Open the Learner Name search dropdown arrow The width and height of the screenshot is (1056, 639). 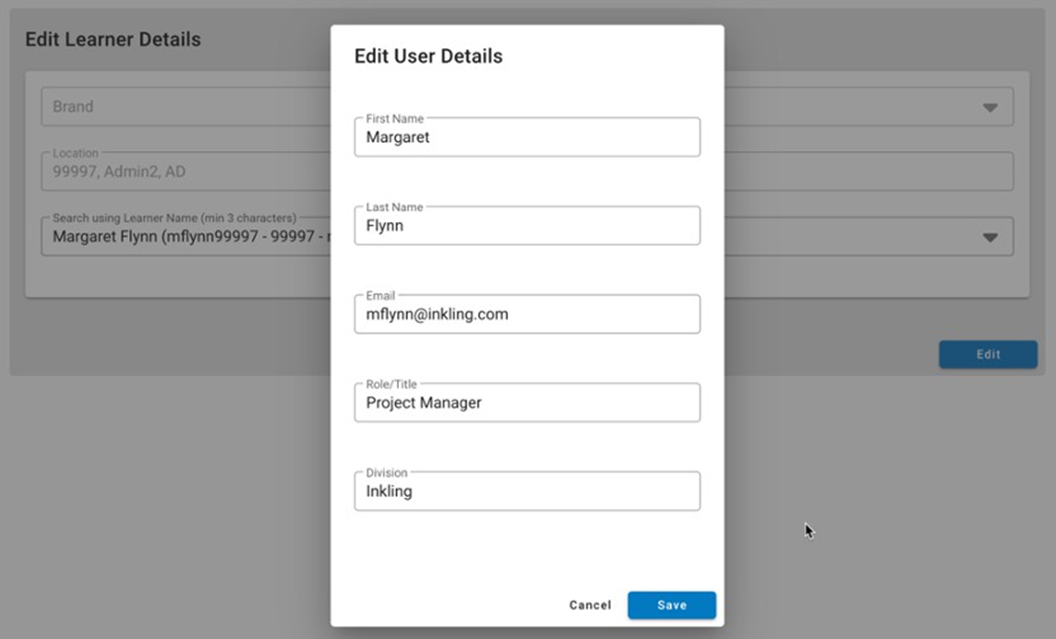[x=989, y=237]
